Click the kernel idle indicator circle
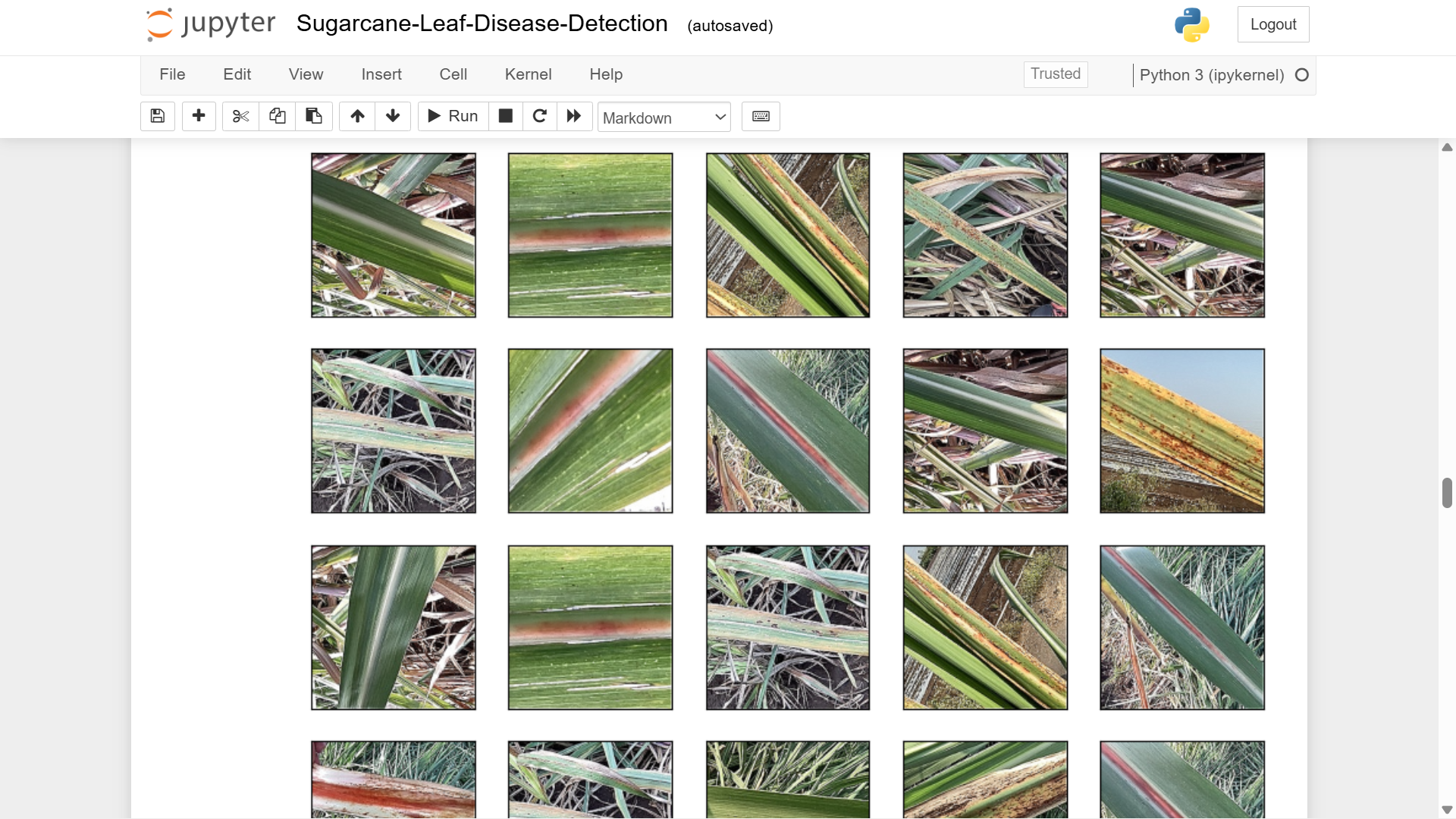This screenshot has height=819, width=1456. [1302, 75]
